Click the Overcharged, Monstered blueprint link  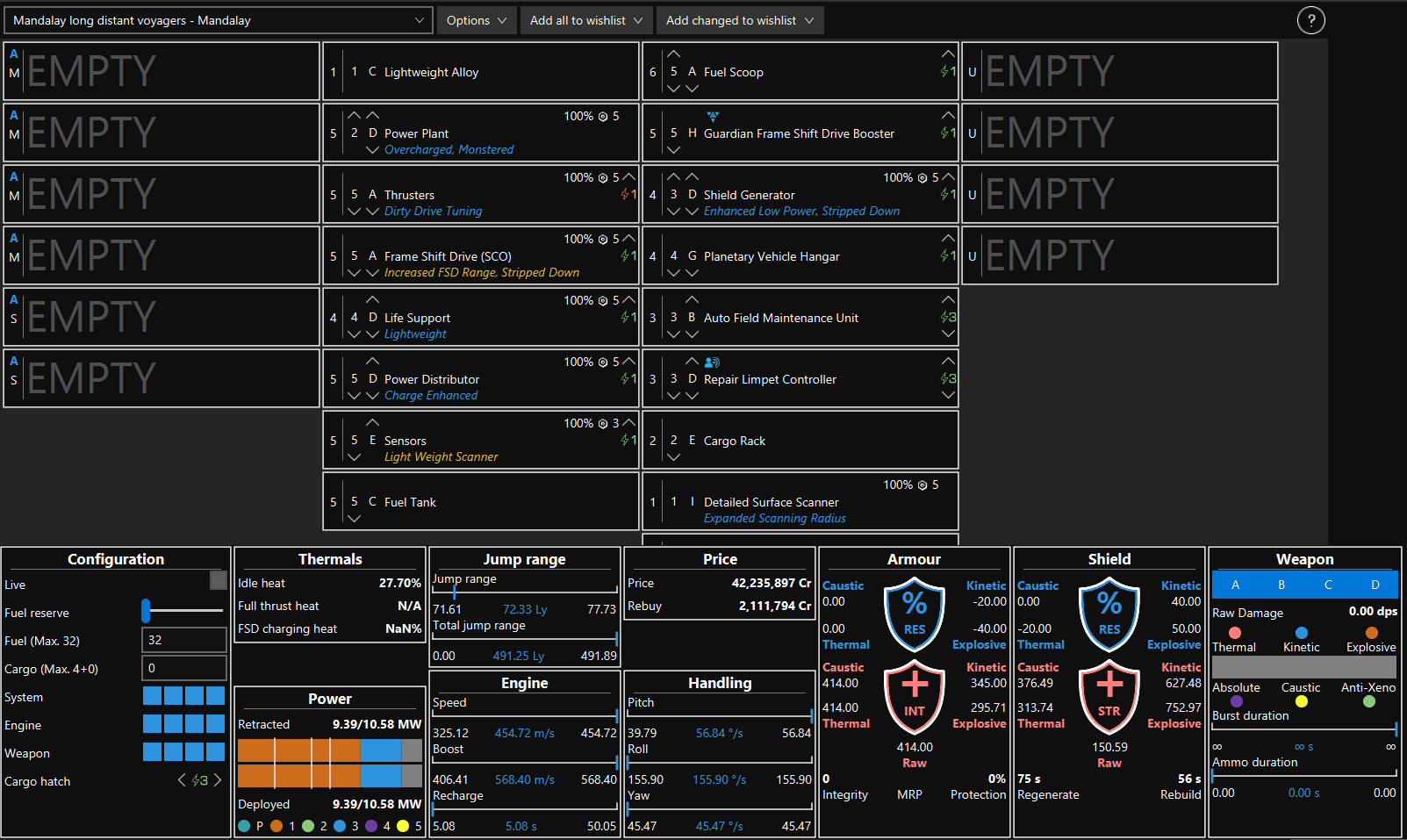point(449,149)
